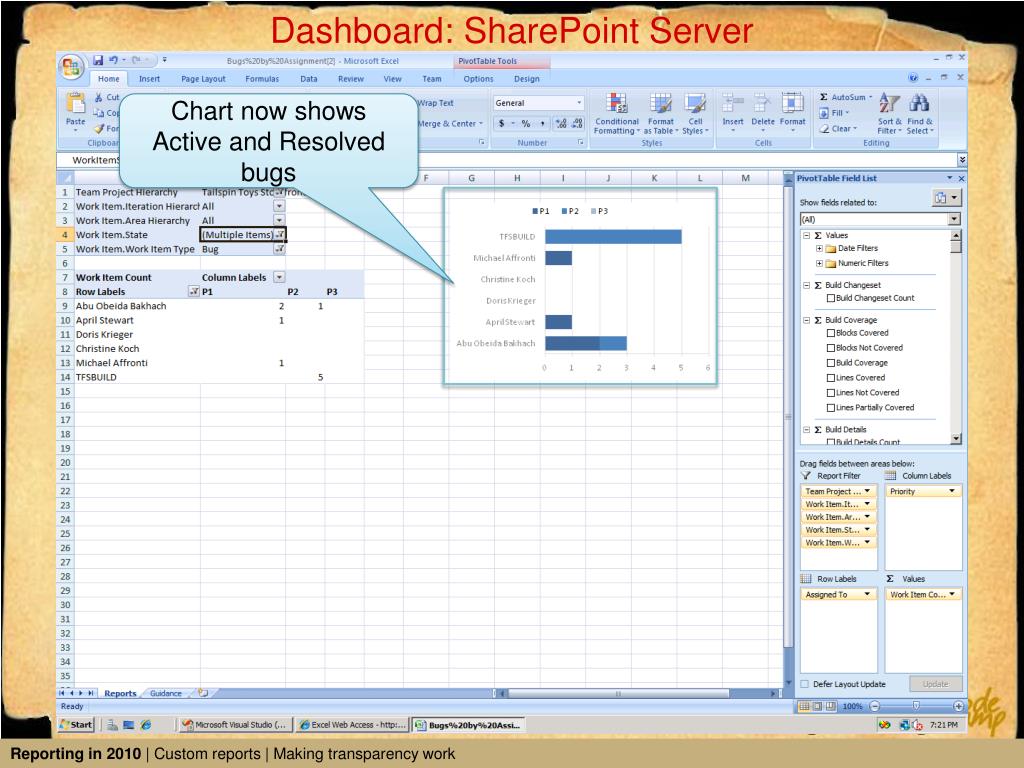Viewport: 1024px width, 768px height.
Task: Undo the last action in Quick Access
Action: [114, 60]
